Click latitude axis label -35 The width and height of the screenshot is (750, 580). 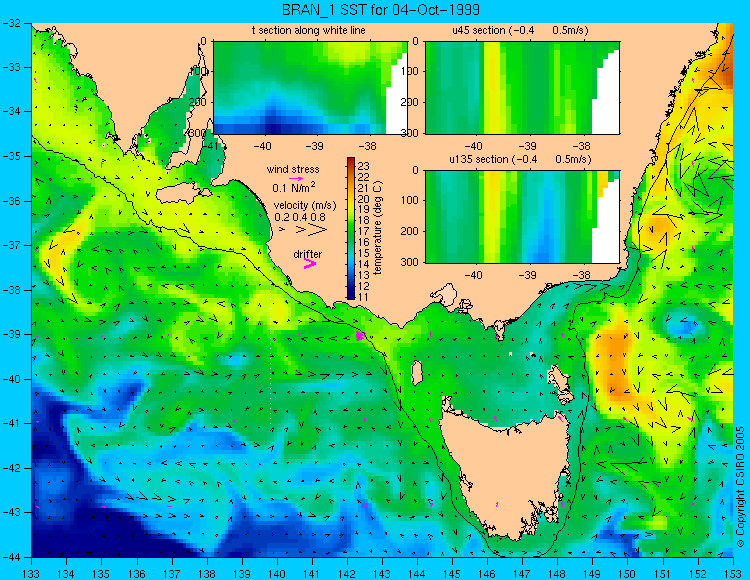point(11,156)
